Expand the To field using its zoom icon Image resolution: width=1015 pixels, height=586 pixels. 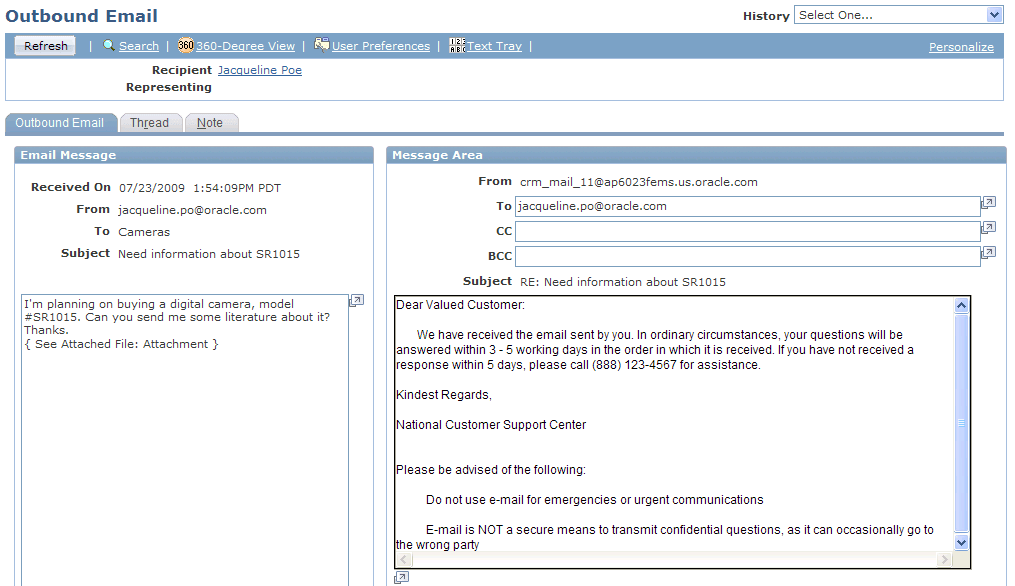coord(988,202)
